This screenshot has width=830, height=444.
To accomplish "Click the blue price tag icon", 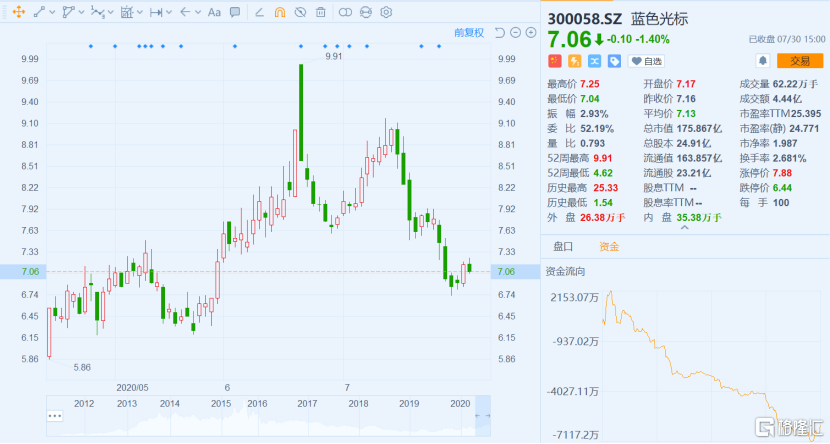I will [x=614, y=61].
